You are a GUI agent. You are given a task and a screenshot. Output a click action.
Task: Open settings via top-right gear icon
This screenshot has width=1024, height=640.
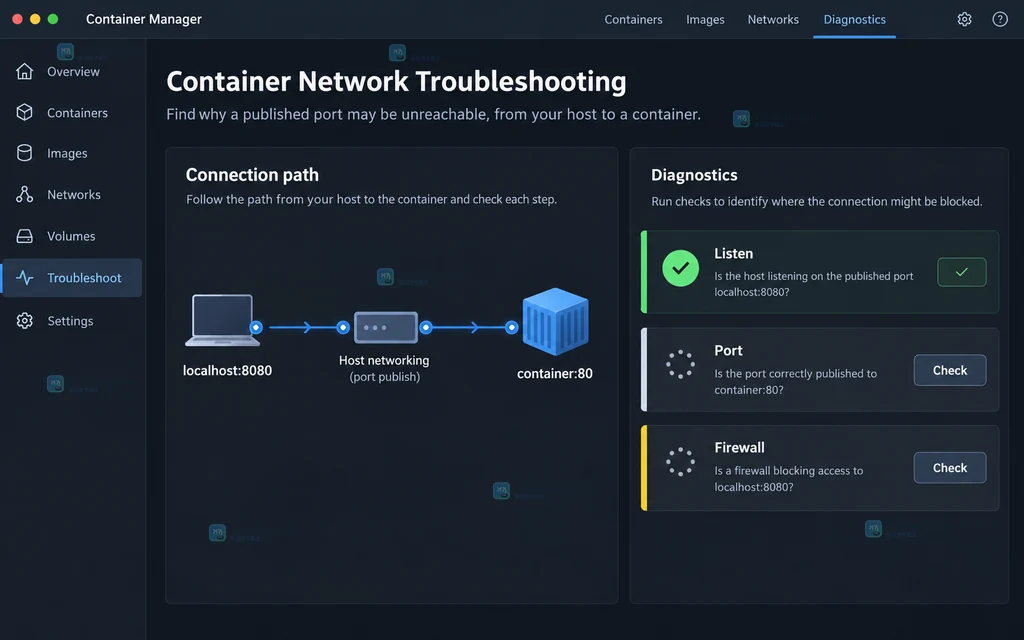[965, 20]
